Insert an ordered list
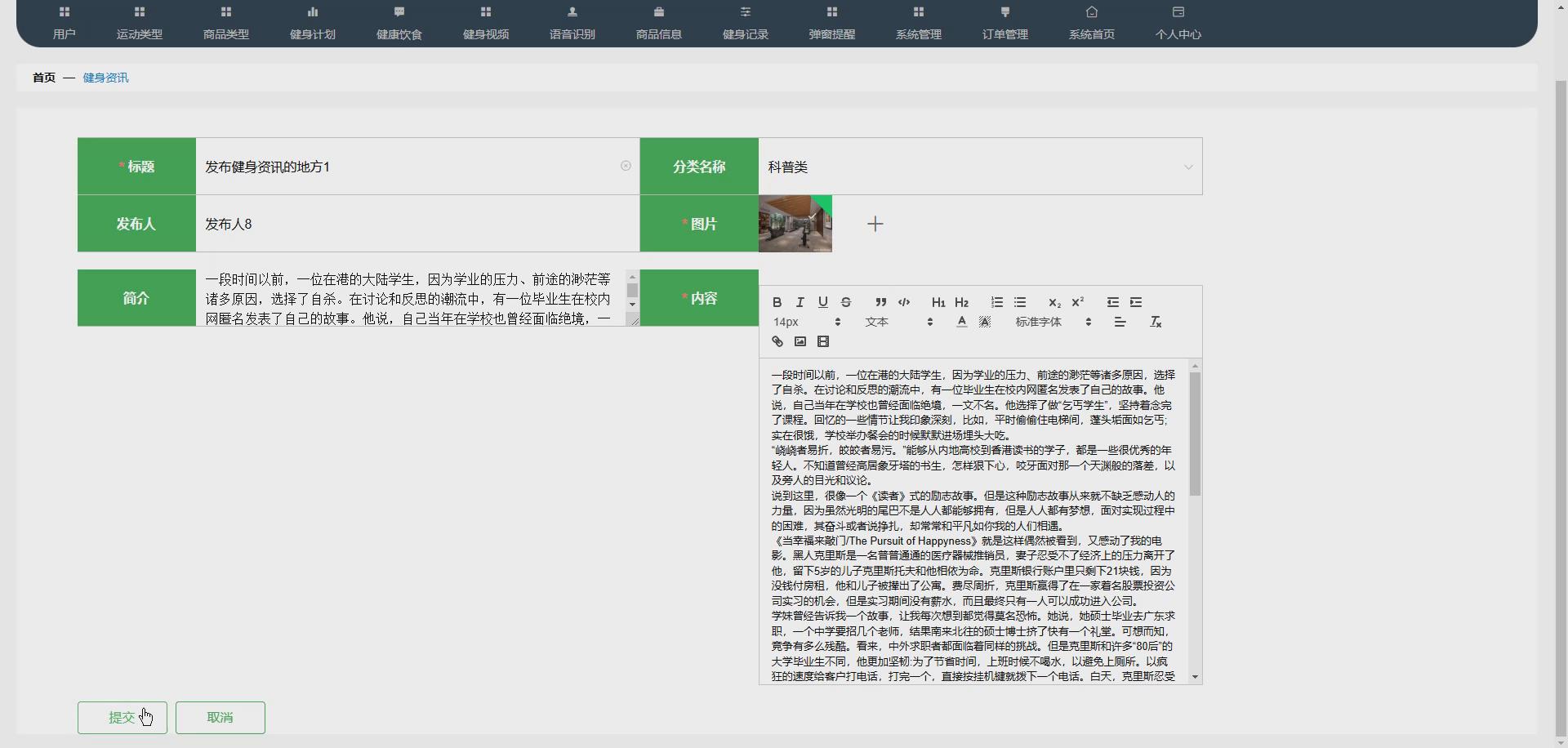The width and height of the screenshot is (1568, 748). 996,302
